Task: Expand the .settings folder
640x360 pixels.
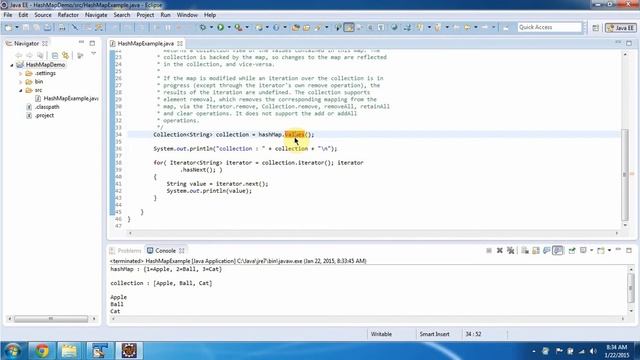Action: point(20,73)
